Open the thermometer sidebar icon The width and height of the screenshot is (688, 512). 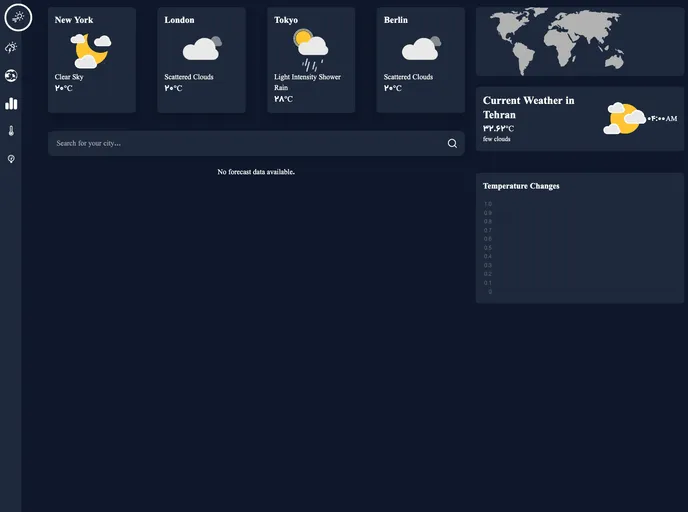pos(11,131)
